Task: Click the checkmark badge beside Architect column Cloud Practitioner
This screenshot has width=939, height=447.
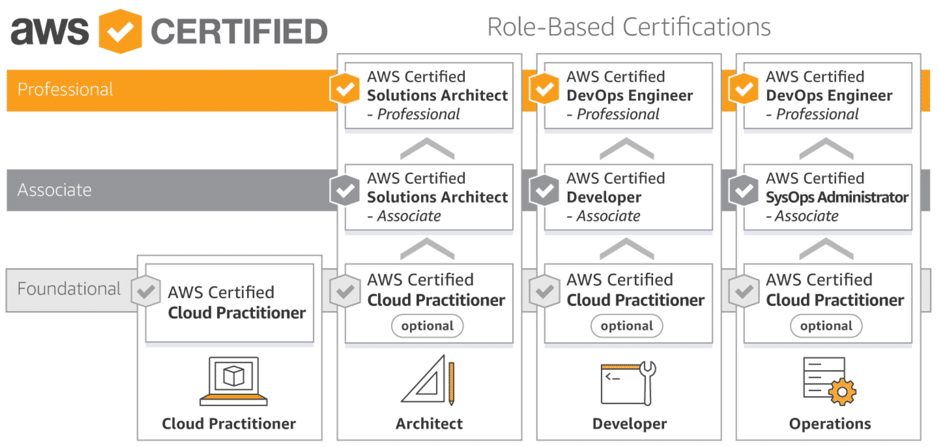Action: tap(345, 292)
